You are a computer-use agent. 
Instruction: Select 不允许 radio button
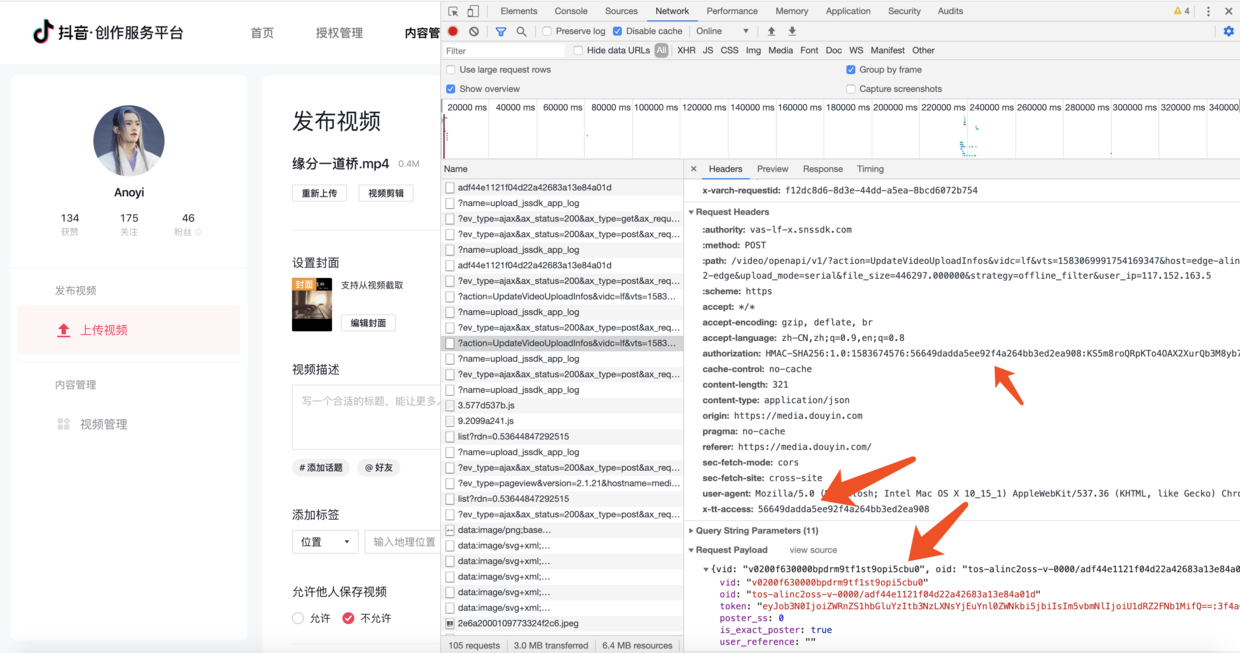click(x=348, y=618)
